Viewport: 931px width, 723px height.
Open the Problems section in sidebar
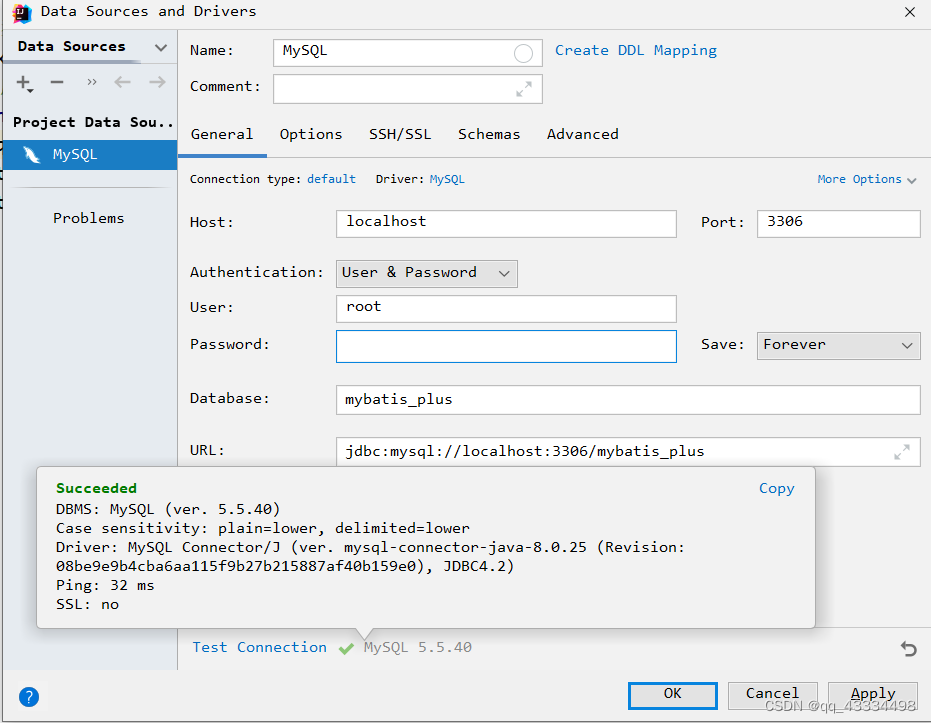[88, 218]
